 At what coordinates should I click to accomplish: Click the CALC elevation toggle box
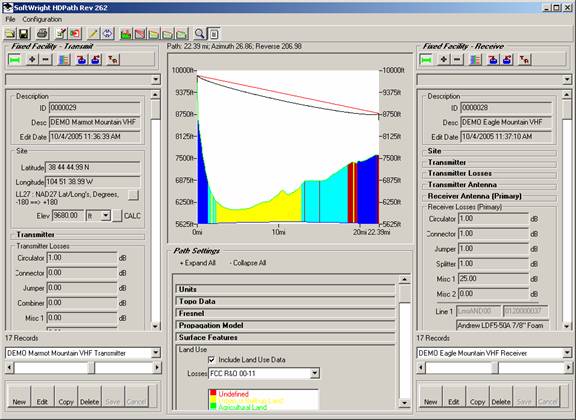(117, 216)
